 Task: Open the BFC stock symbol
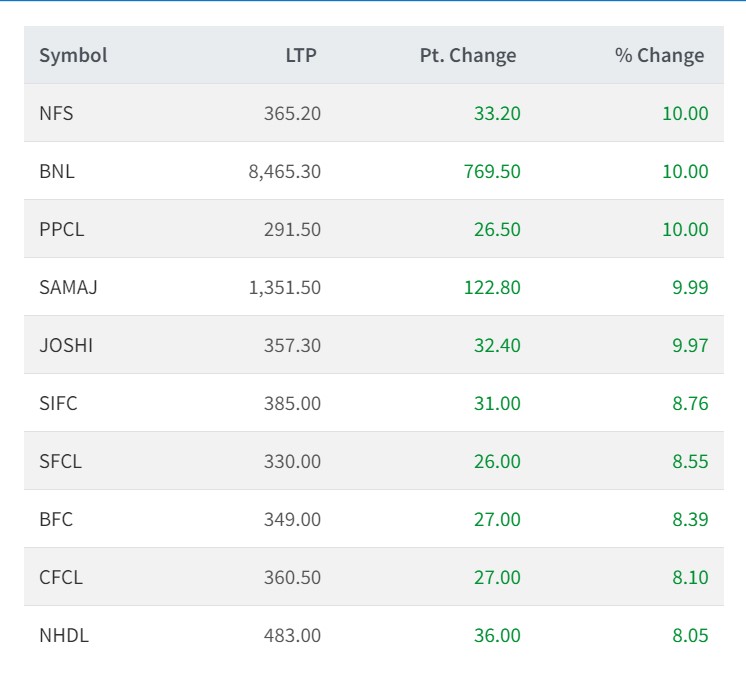[x=56, y=519]
